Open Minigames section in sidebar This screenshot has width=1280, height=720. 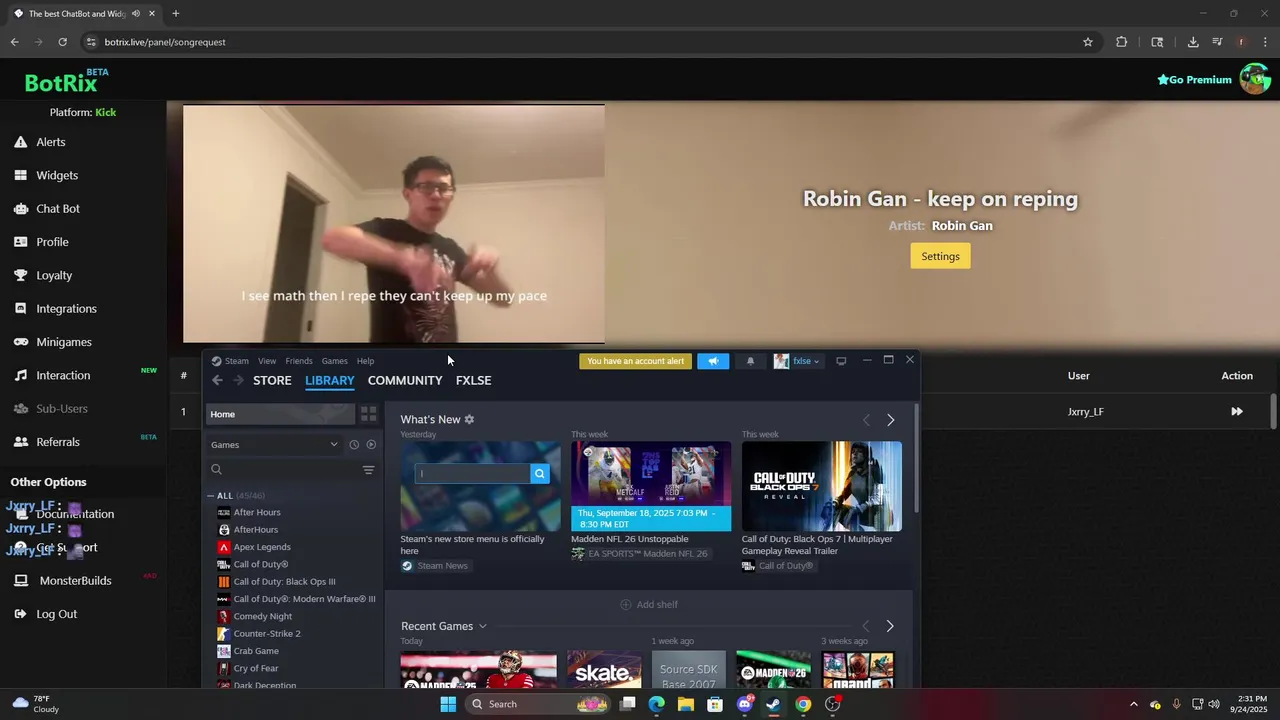(x=64, y=342)
